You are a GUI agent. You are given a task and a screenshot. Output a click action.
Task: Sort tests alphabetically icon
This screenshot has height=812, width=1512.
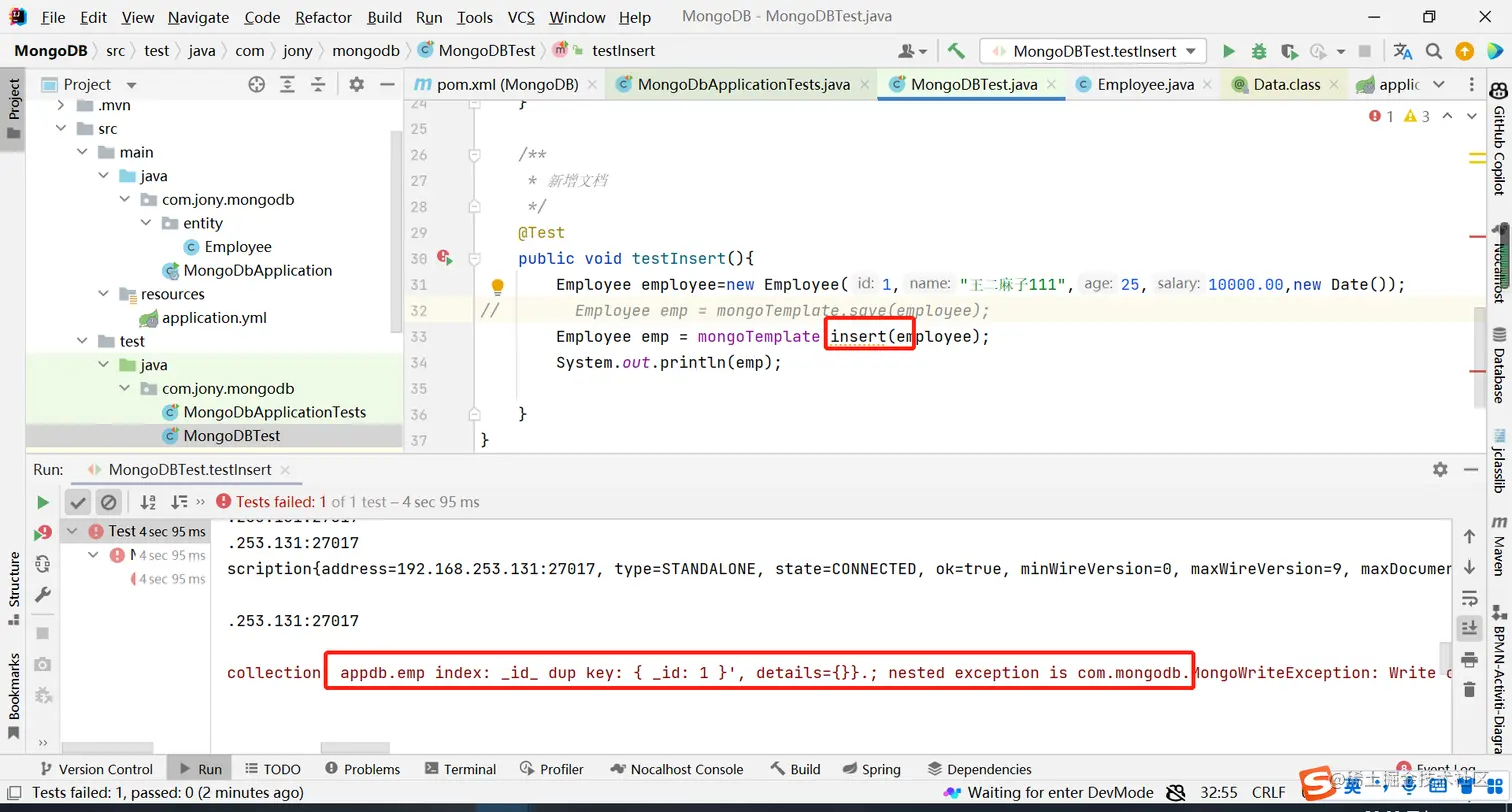(148, 502)
